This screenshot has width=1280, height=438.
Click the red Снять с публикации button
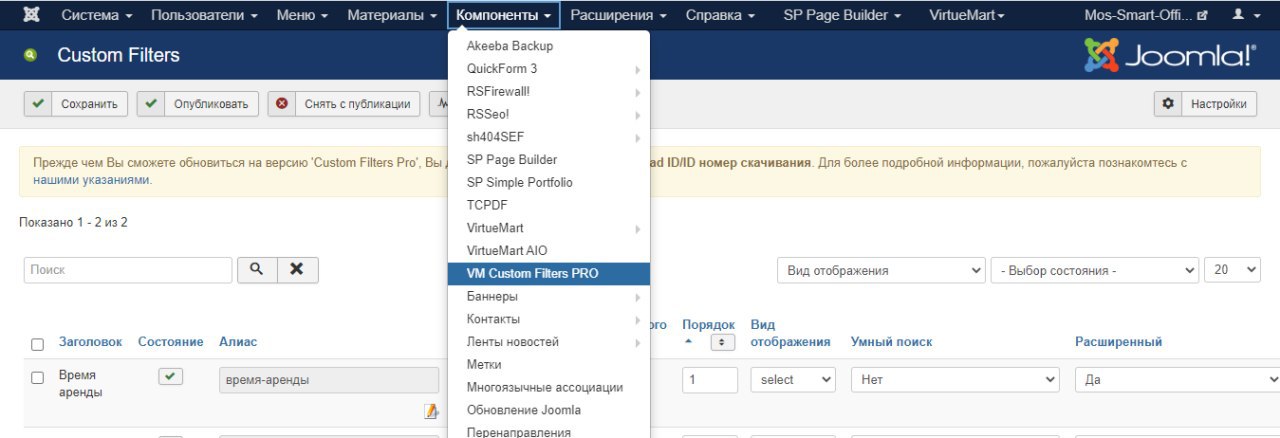(x=344, y=104)
